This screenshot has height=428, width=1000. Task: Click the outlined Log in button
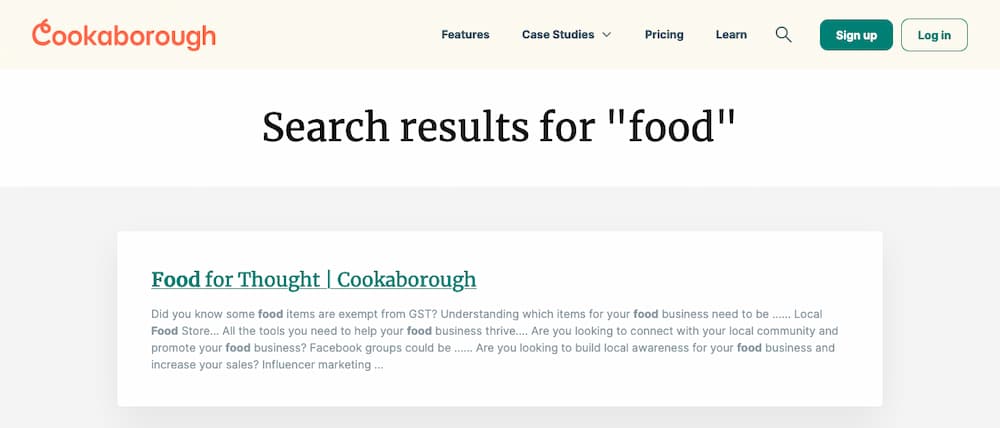[934, 35]
